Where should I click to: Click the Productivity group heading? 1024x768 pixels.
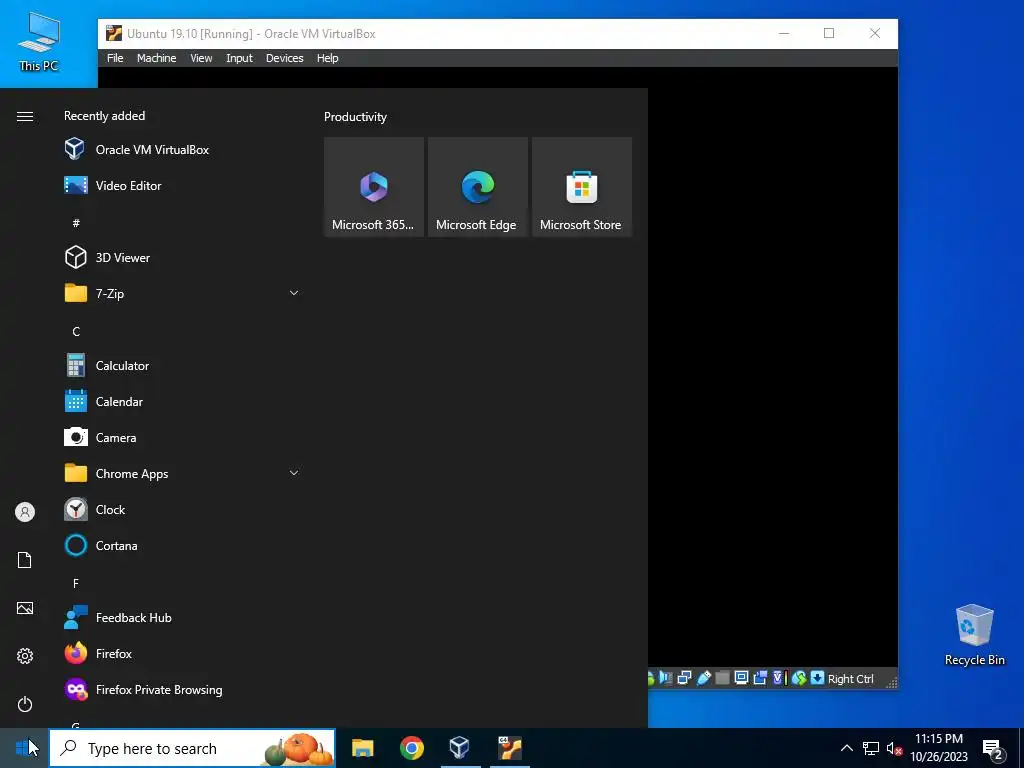(355, 117)
